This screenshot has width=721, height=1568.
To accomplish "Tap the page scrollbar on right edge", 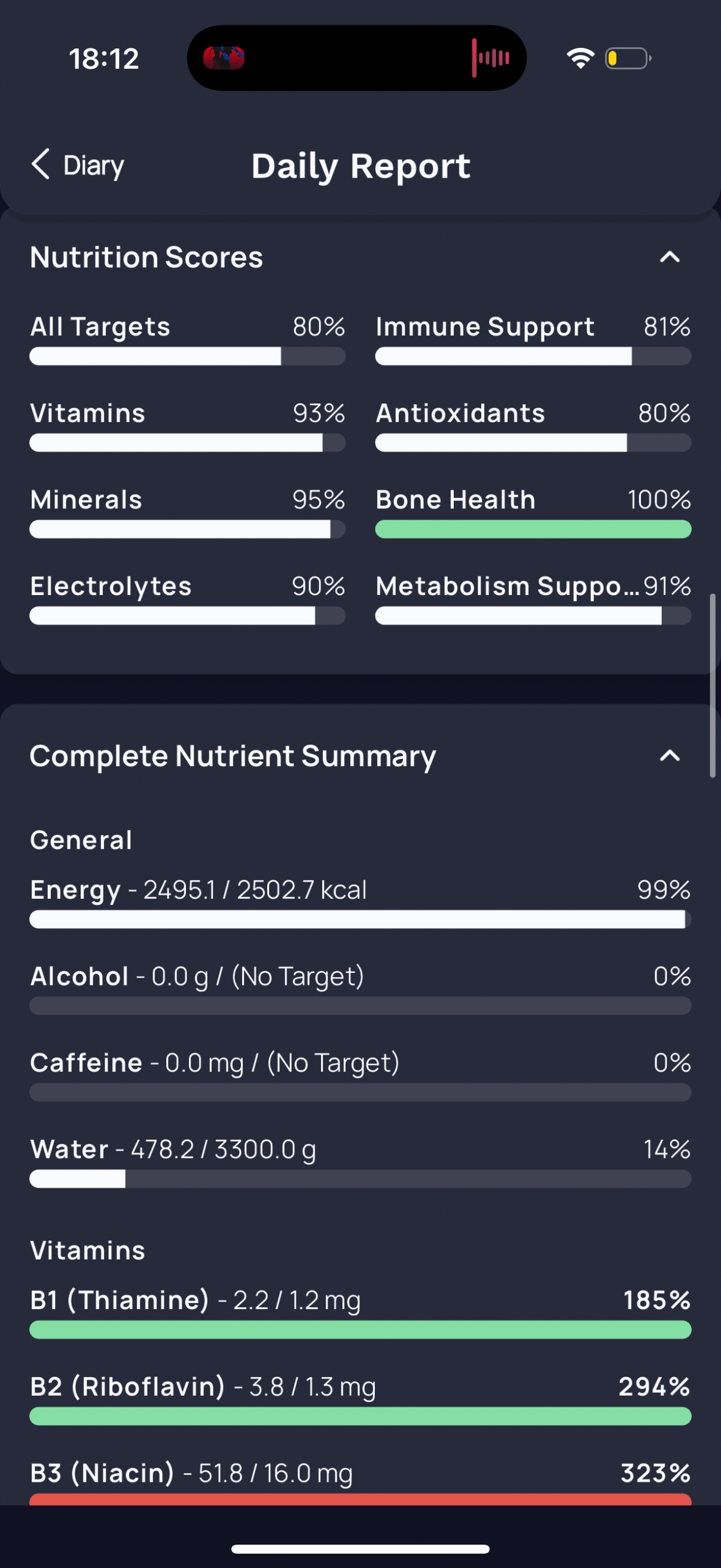I will tap(713, 686).
